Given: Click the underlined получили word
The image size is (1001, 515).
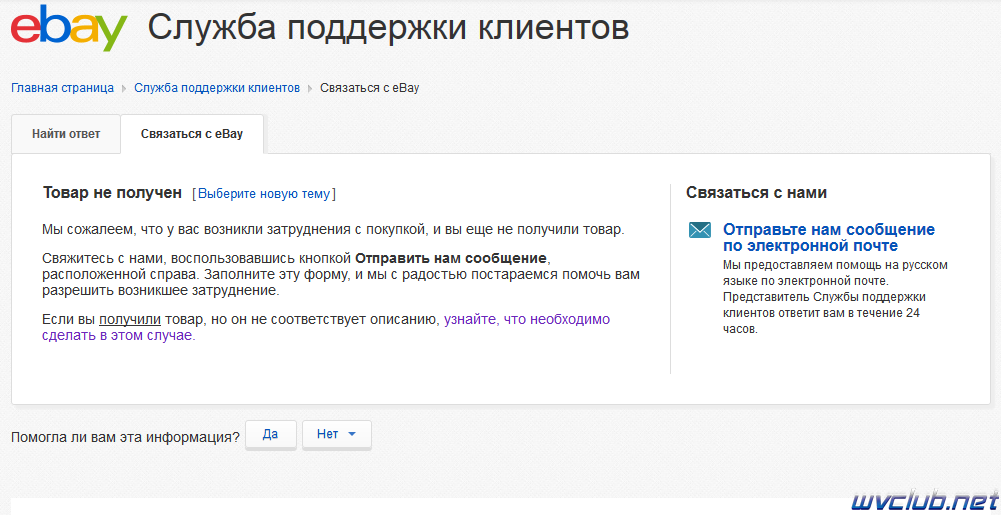Looking at the screenshot, I should pyautogui.click(x=130, y=320).
